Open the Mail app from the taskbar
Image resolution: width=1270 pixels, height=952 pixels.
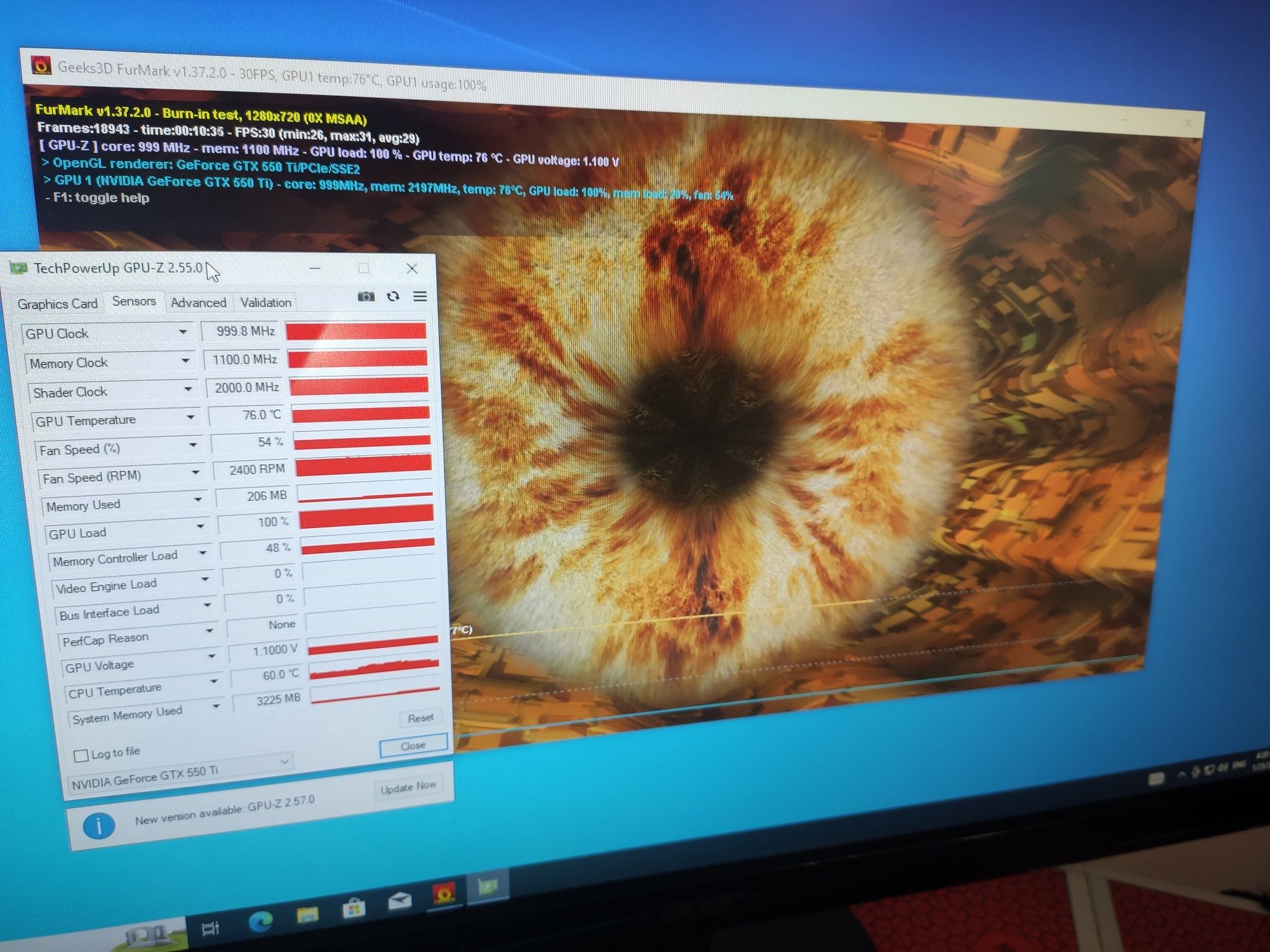pos(399,901)
